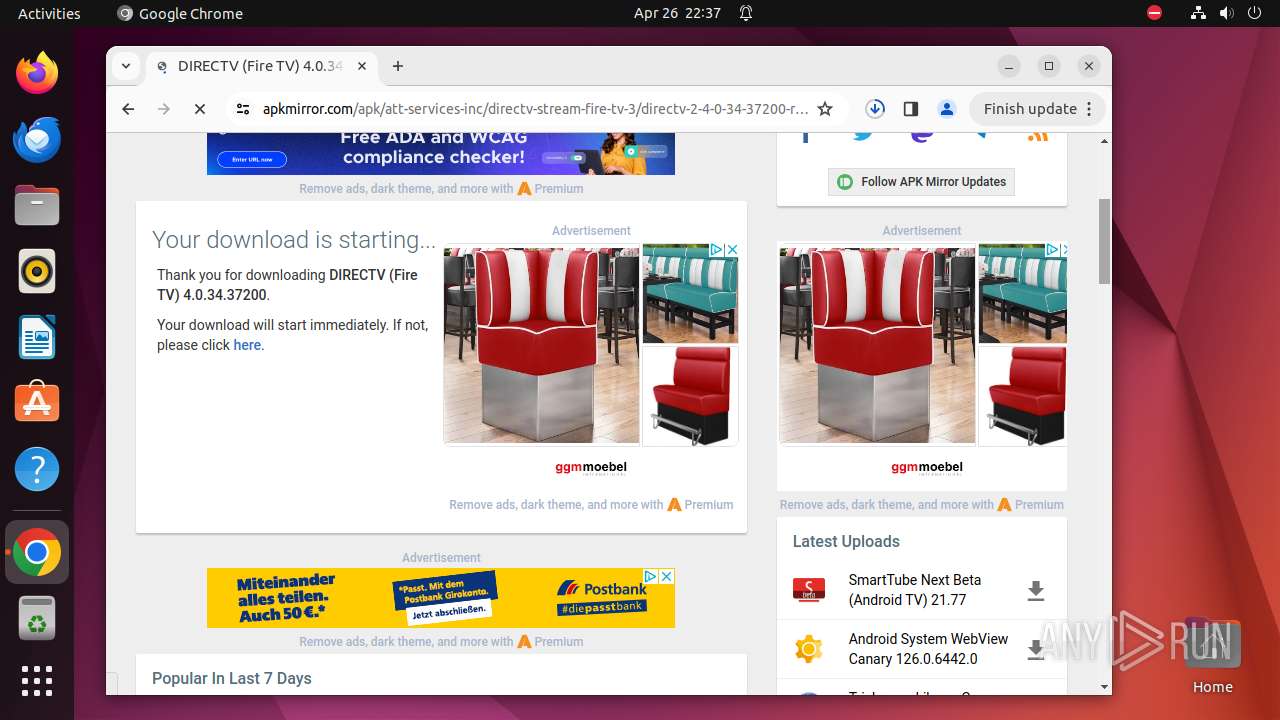View site information icon in address bar

point(243,109)
